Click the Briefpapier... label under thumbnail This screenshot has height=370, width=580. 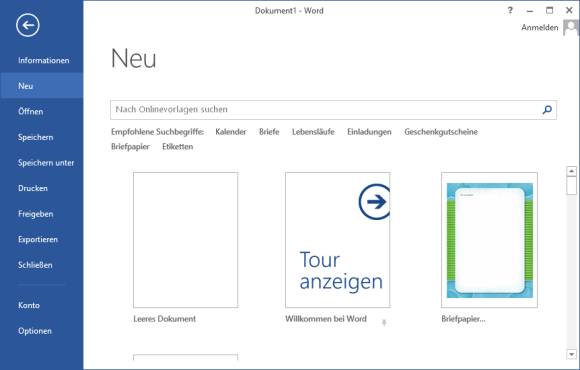[463, 319]
